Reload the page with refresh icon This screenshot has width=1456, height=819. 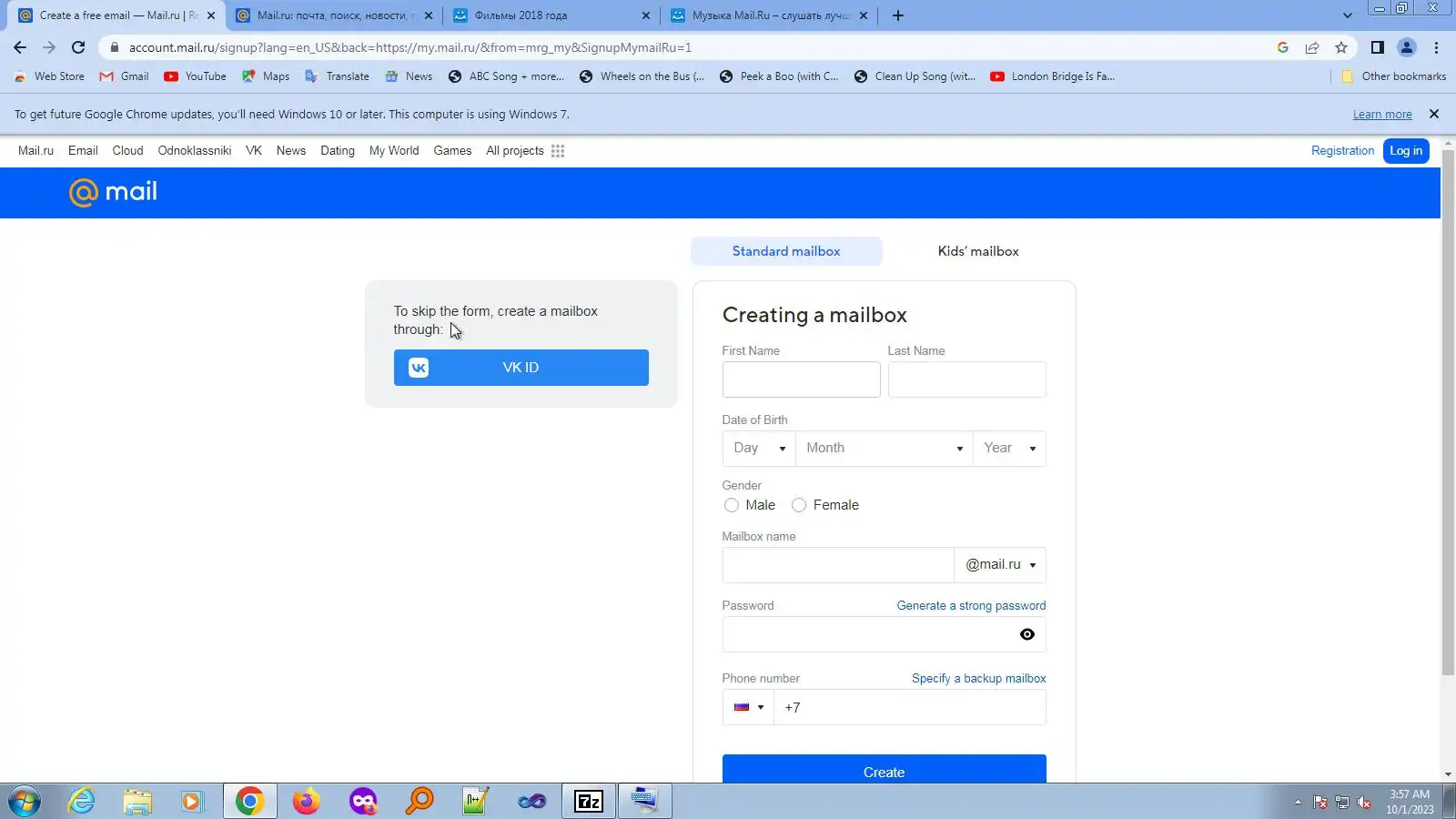[x=78, y=47]
